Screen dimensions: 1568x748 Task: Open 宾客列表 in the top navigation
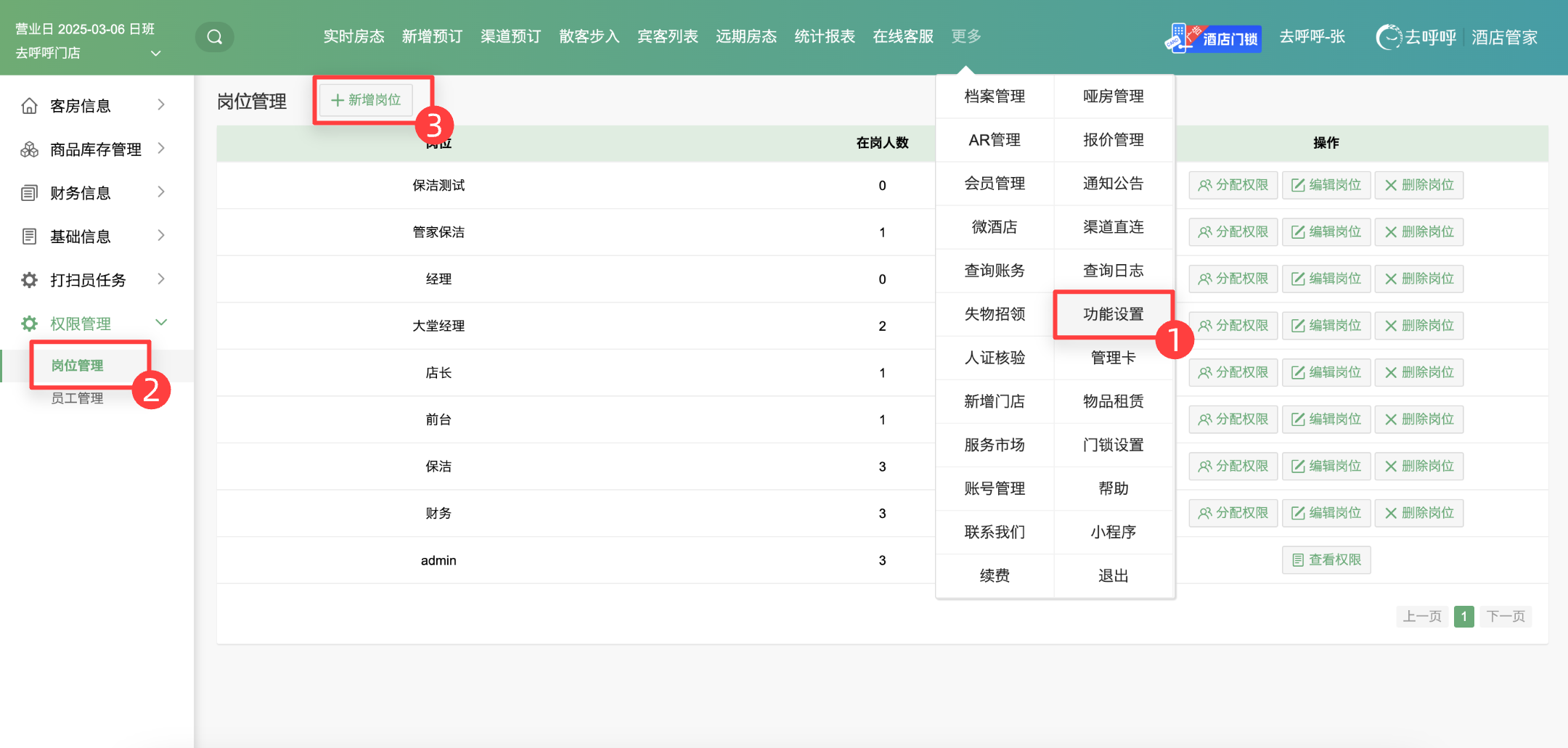(x=667, y=36)
